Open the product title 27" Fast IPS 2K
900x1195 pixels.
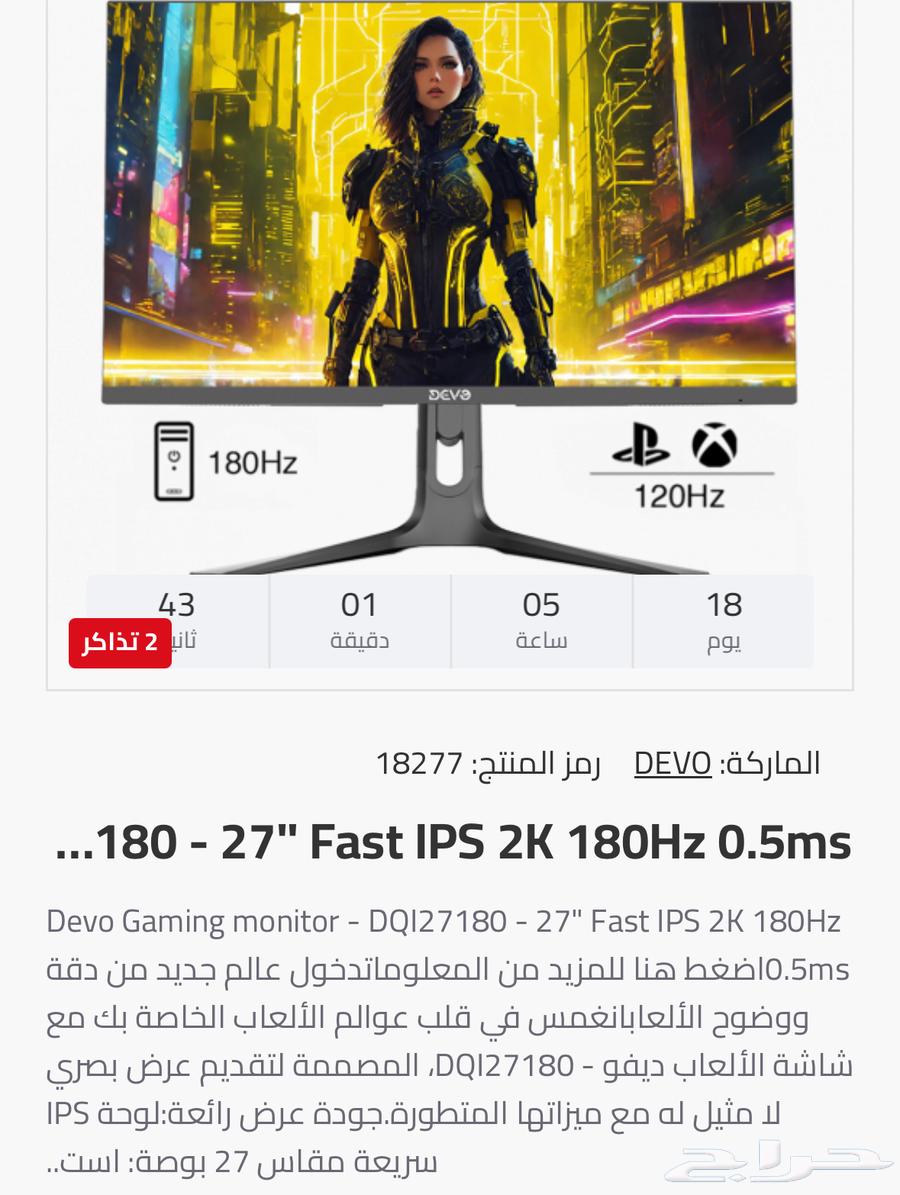coord(453,843)
